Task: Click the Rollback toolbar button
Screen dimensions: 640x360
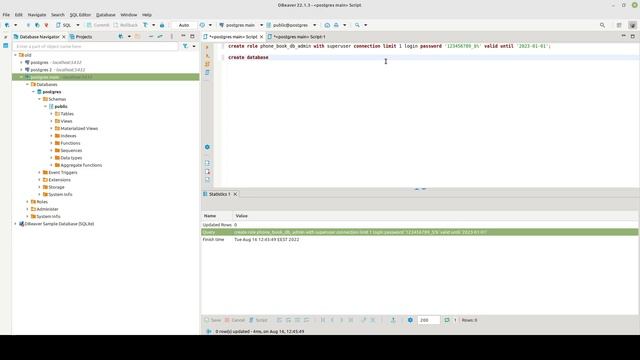Action: [x=125, y=25]
